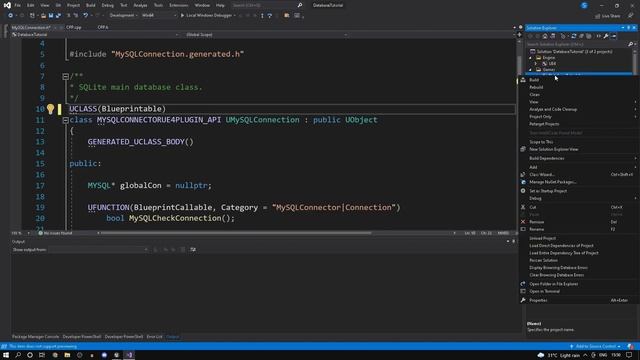Click the Visual Studio logo icon
The width and height of the screenshot is (640, 360).
(7, 5)
